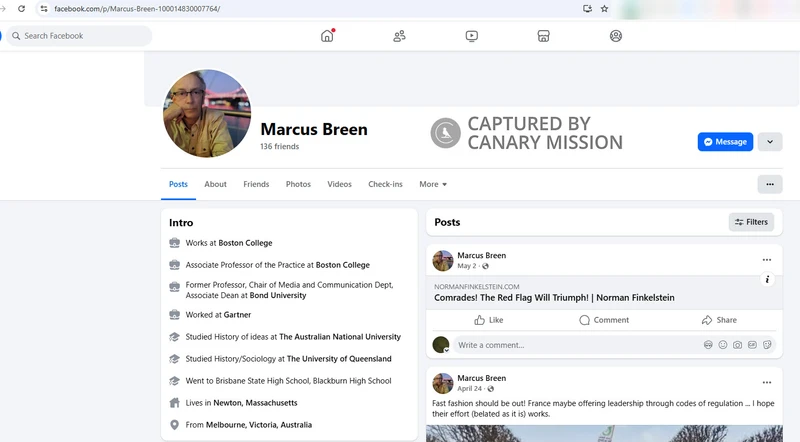The image size is (800, 442).
Task: Open options menu for the May 2 post
Action: pyautogui.click(x=767, y=260)
